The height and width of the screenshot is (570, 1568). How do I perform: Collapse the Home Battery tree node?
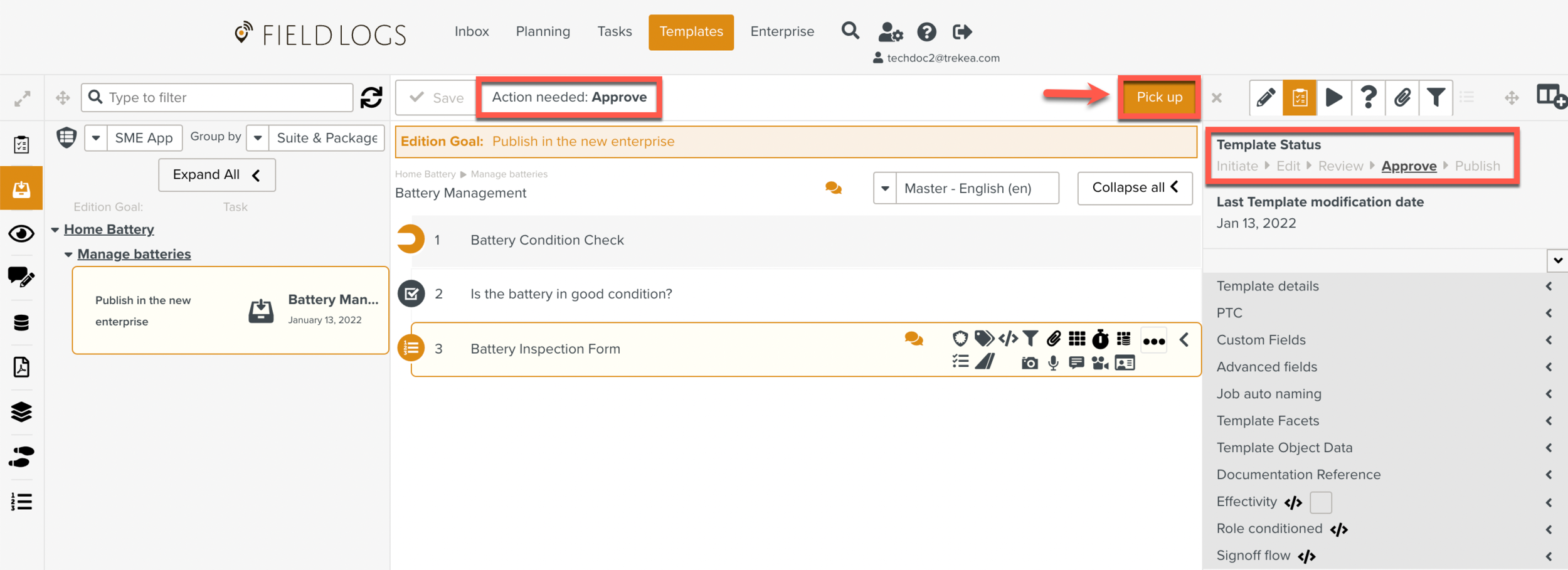tap(55, 230)
